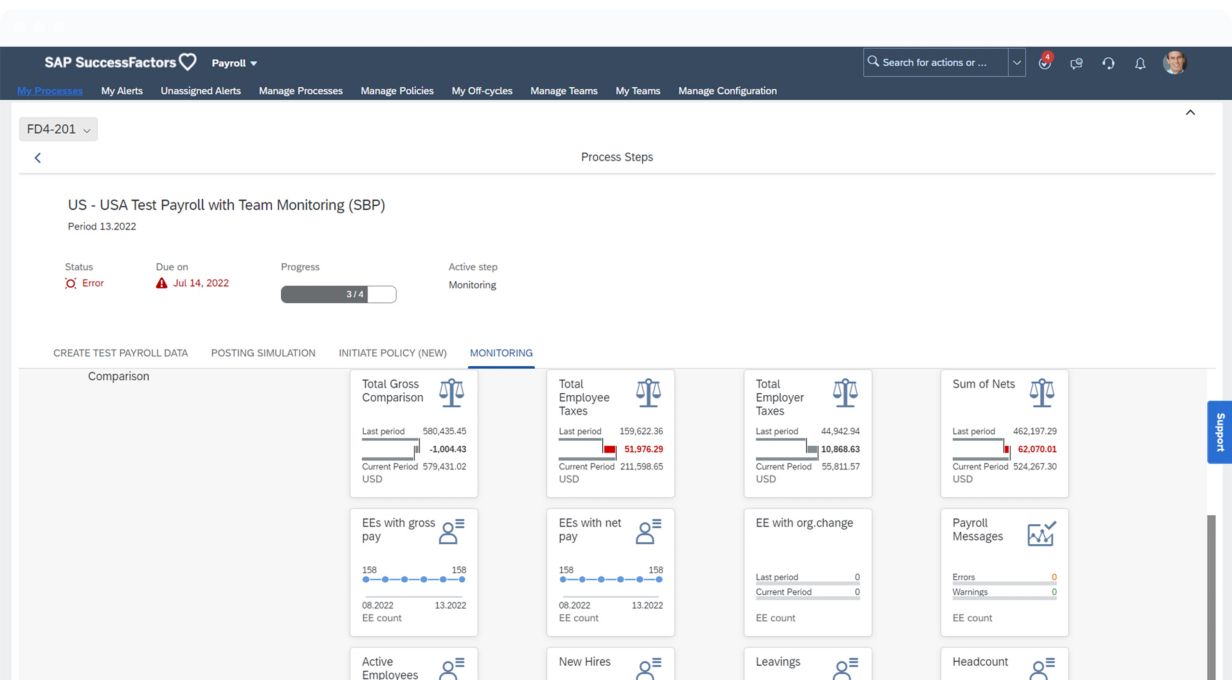
Task: Expand the search box dropdown arrow
Action: [1017, 62]
